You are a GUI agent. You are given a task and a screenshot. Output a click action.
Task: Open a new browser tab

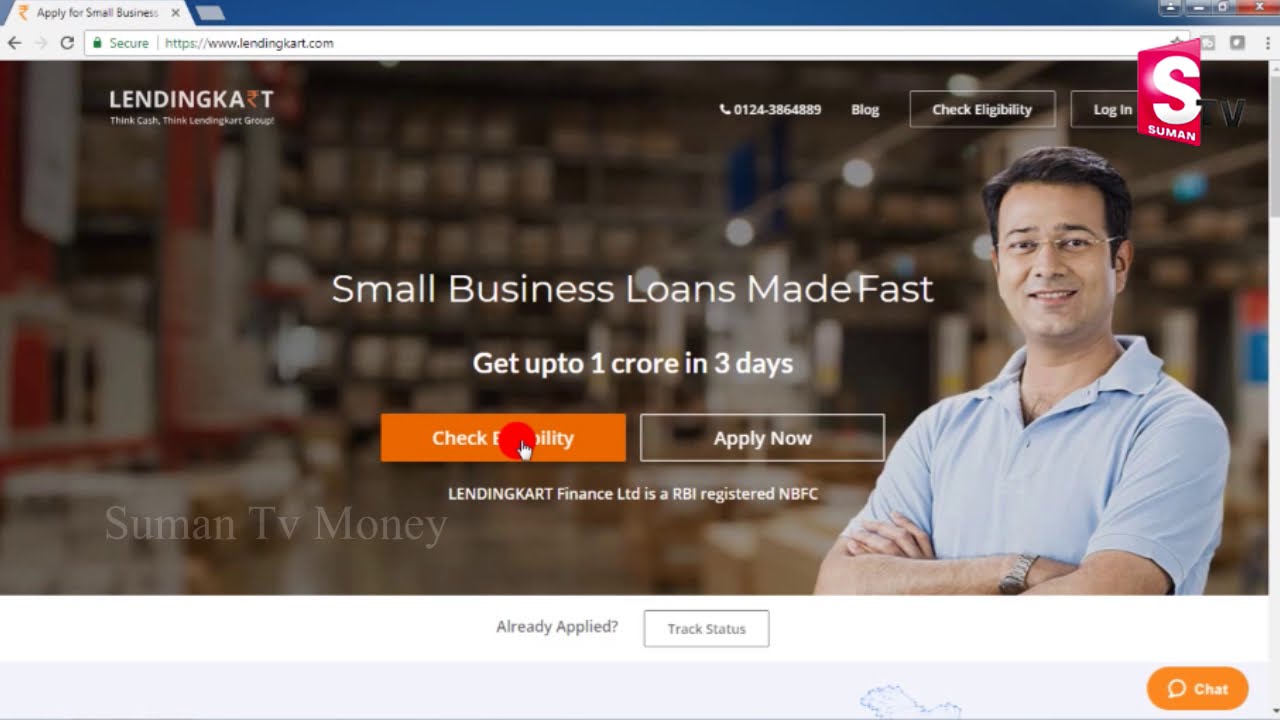(x=210, y=13)
